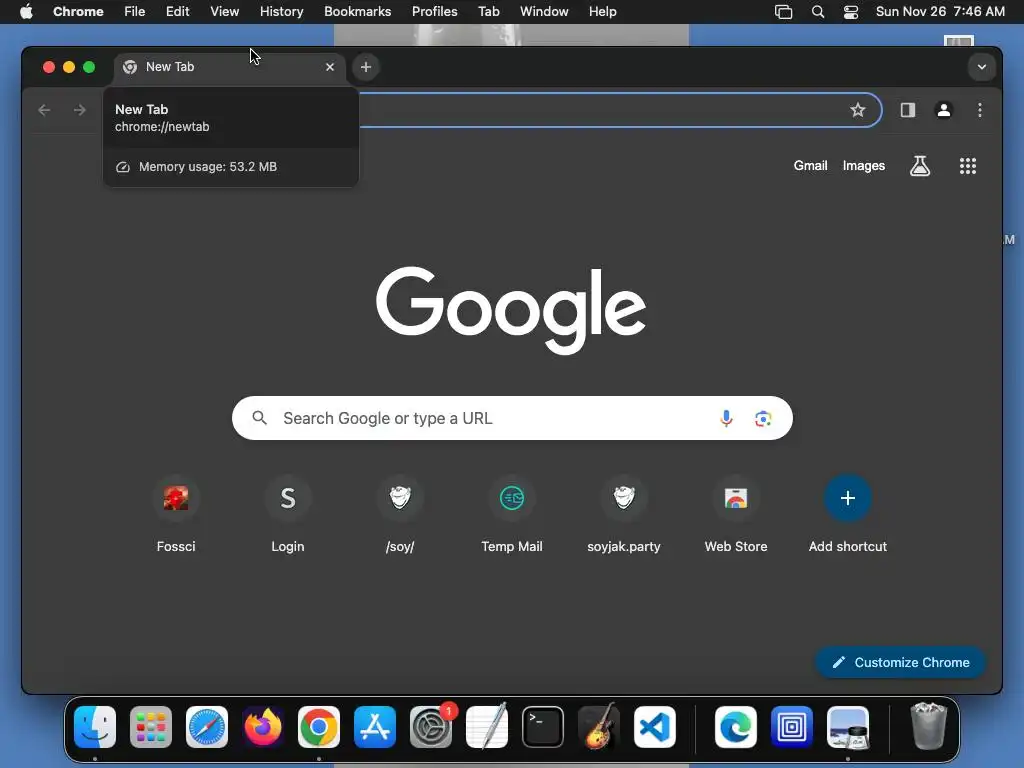Launch Microsoft Edge from the Dock
The height and width of the screenshot is (768, 1024).
(736, 727)
